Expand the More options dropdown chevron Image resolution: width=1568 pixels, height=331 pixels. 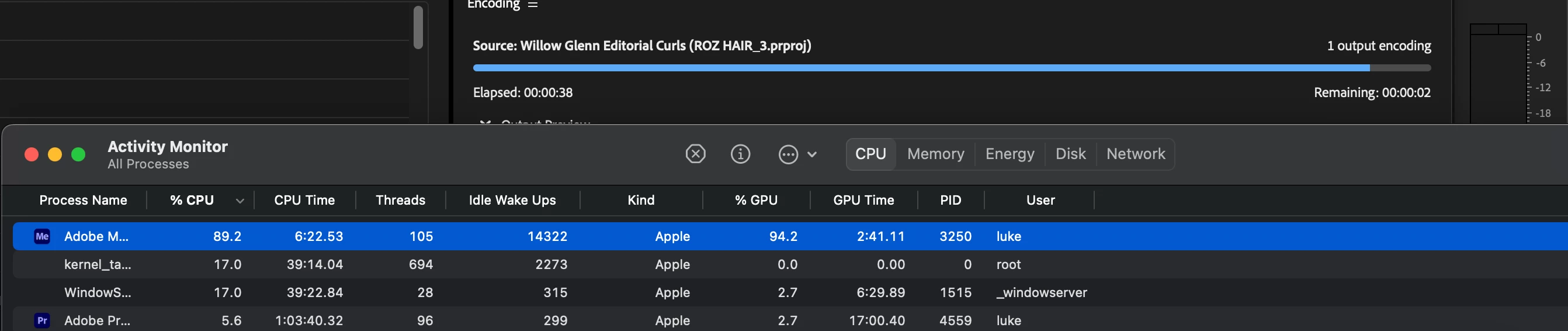pyautogui.click(x=812, y=154)
